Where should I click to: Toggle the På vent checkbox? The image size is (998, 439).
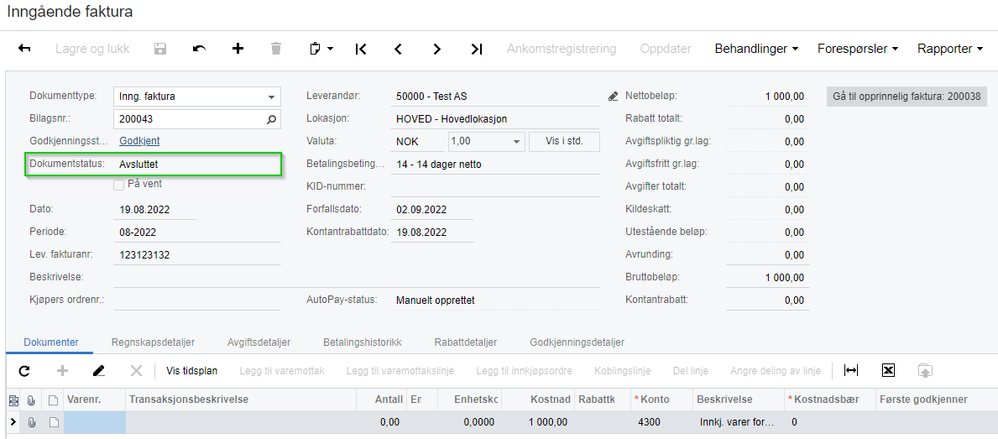[118, 185]
